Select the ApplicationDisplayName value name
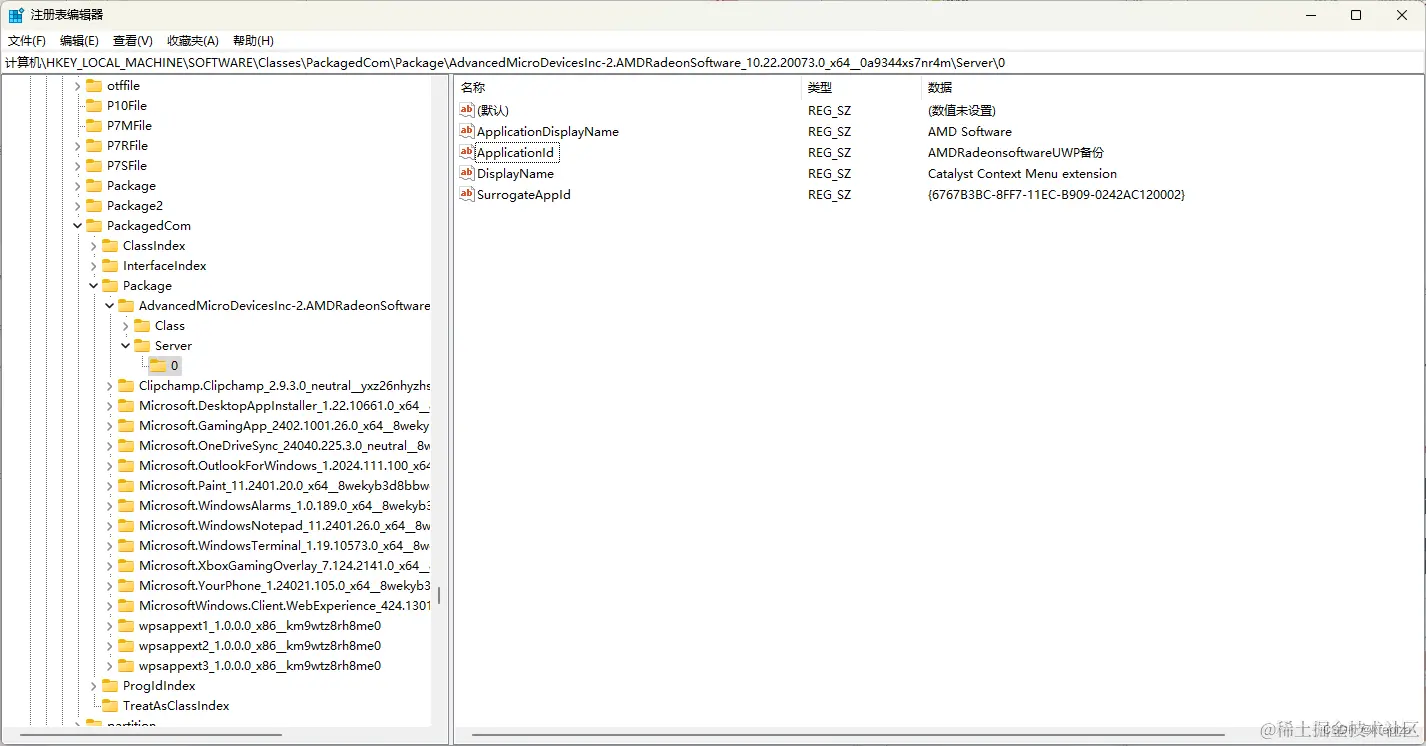The width and height of the screenshot is (1426, 746). click(x=548, y=132)
